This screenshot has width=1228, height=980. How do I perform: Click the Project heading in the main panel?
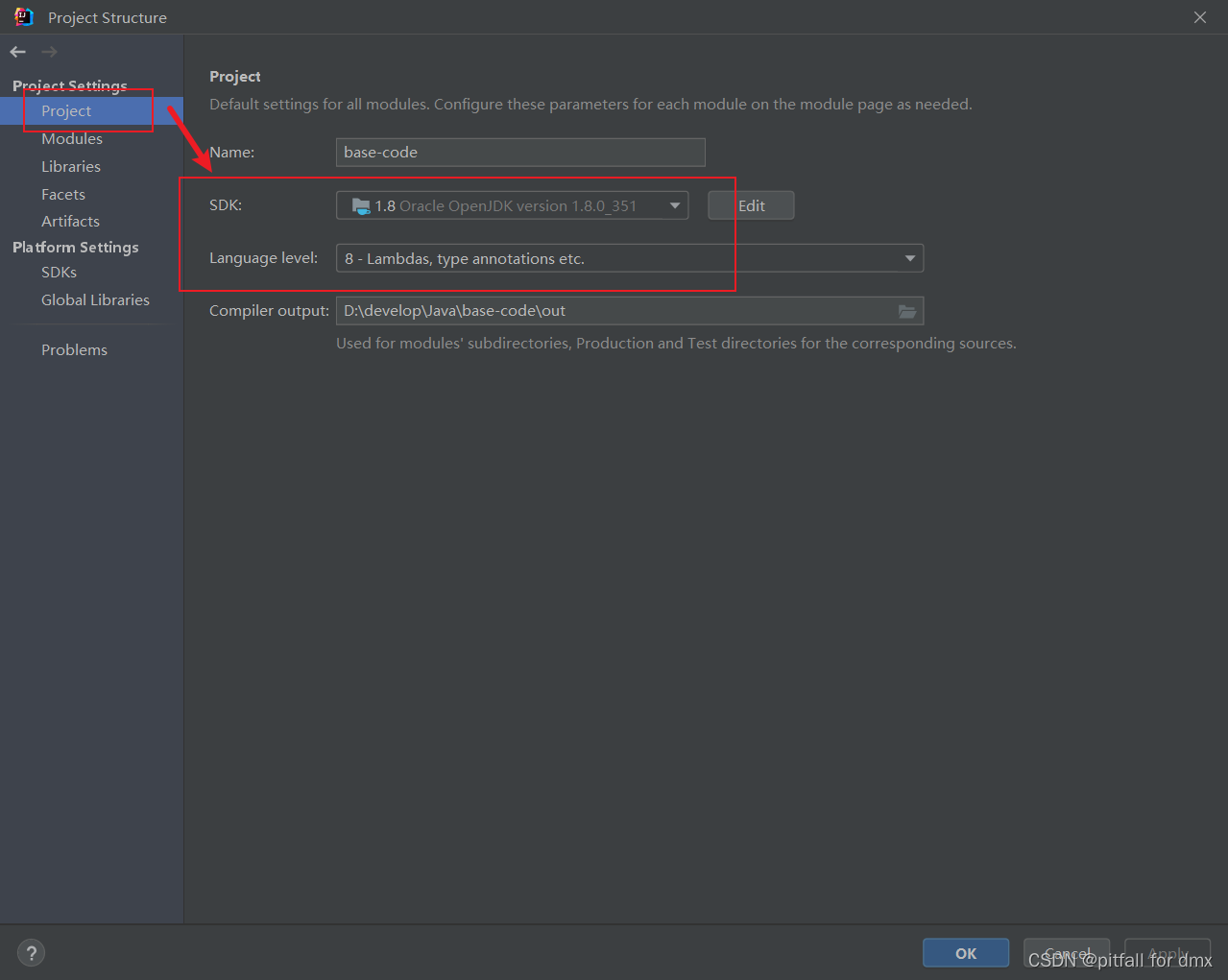click(x=235, y=77)
